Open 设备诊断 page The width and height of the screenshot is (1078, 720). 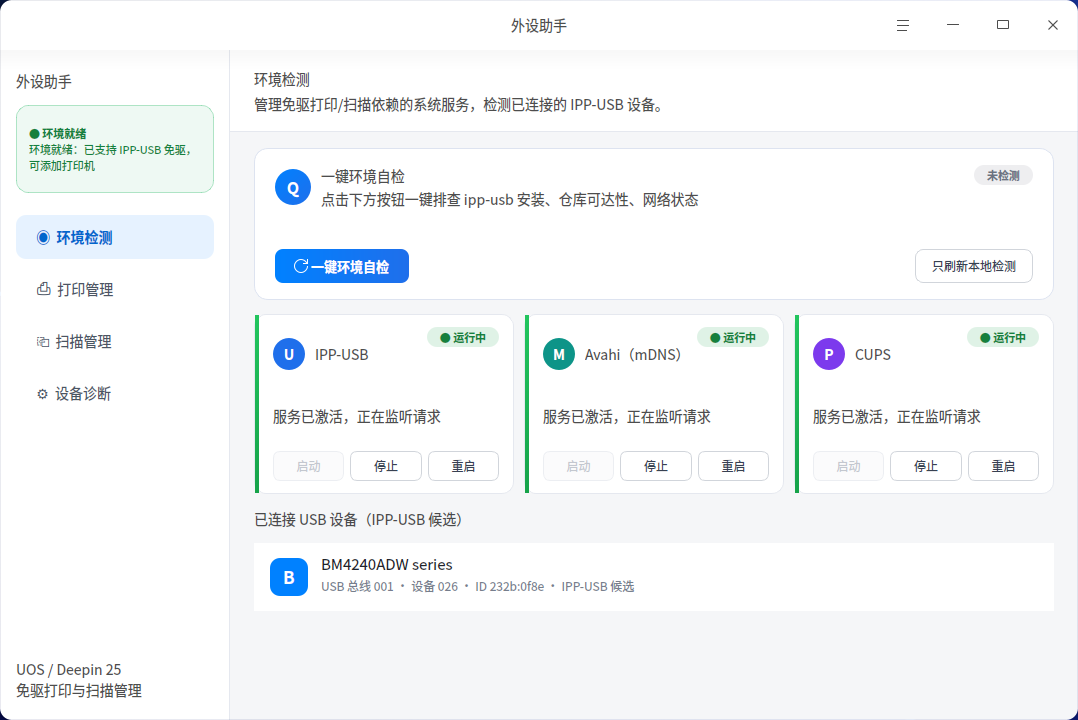tap(115, 394)
